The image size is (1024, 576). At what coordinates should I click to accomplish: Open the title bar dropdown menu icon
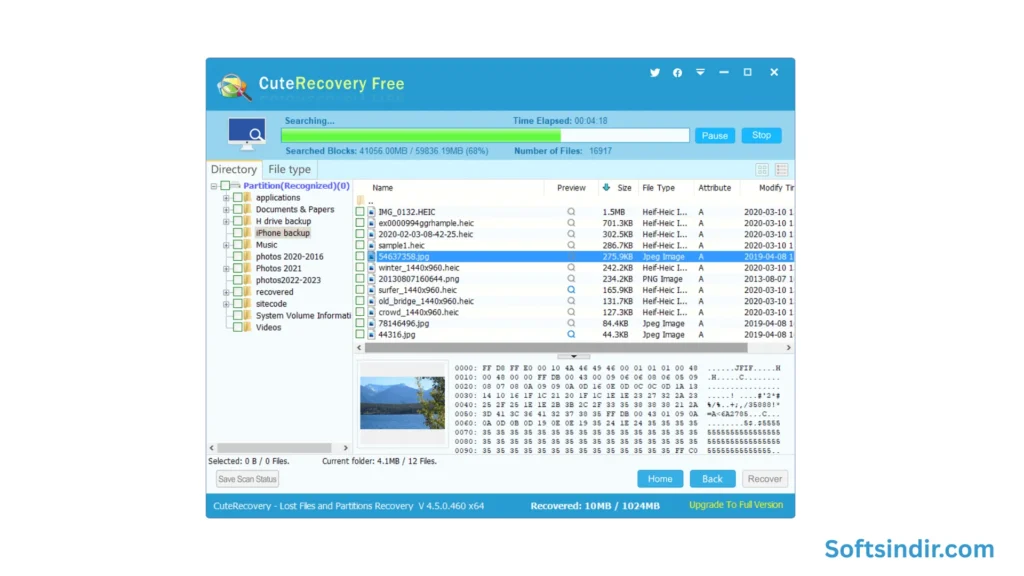click(700, 73)
